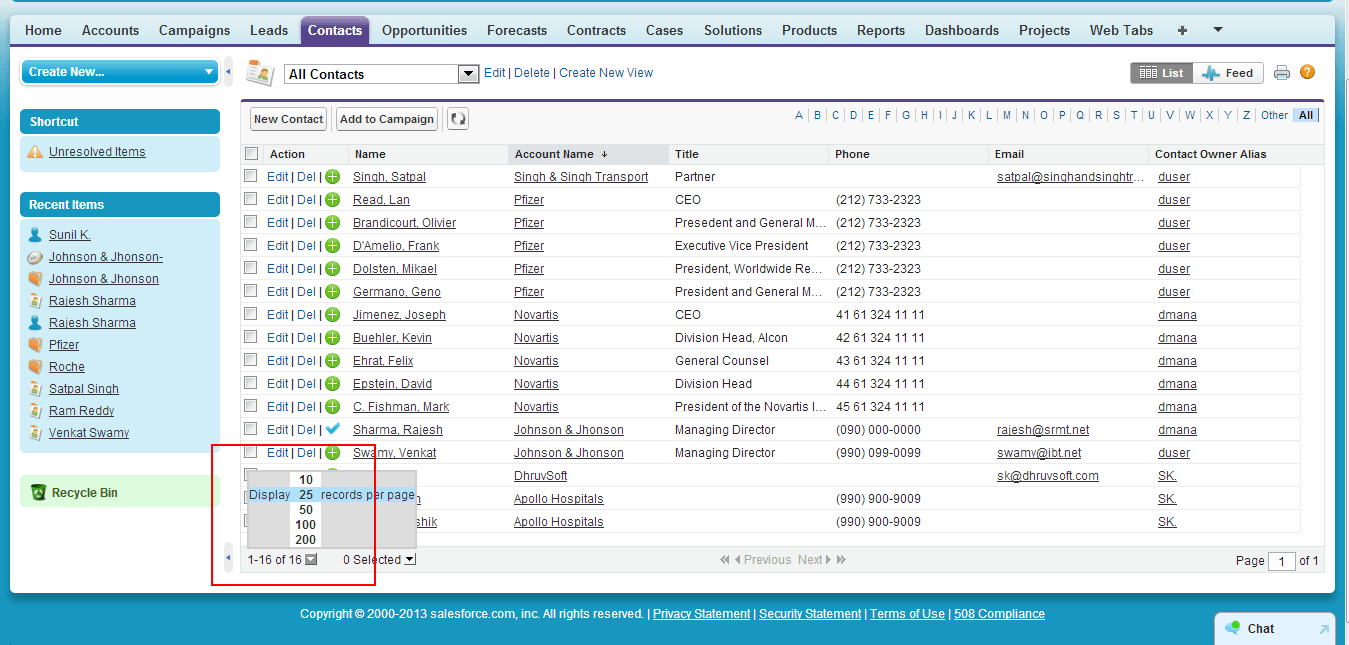Screen dimensions: 1349x645
Task: Open Privacy Statement footer link
Action: 701,614
